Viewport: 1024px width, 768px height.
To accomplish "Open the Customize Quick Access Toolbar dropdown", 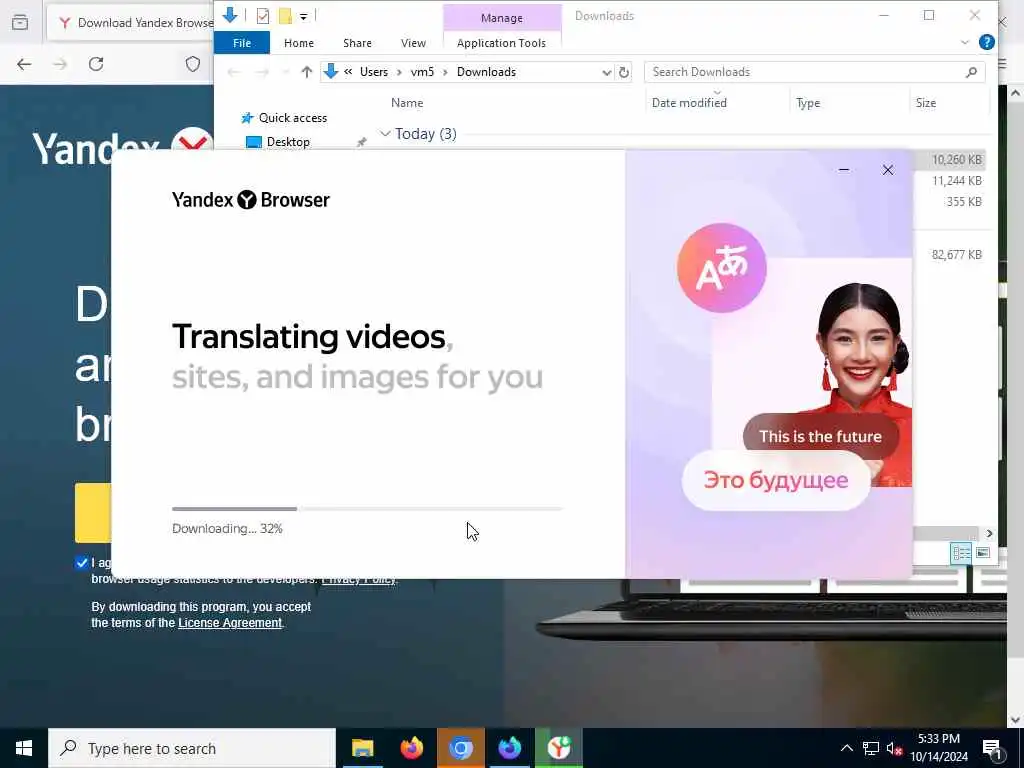I will 303,16.
